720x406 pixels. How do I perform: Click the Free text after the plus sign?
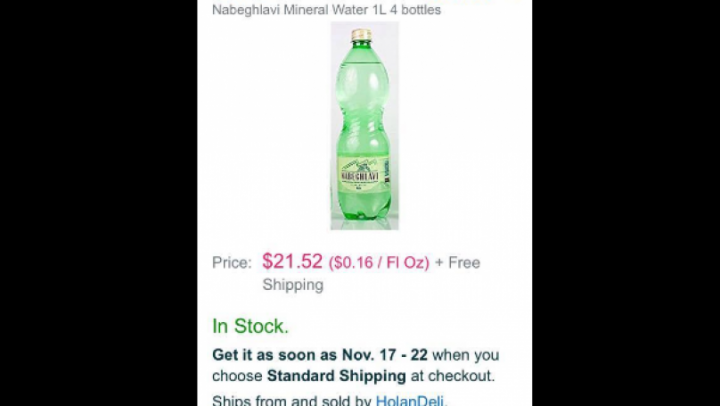(x=464, y=262)
